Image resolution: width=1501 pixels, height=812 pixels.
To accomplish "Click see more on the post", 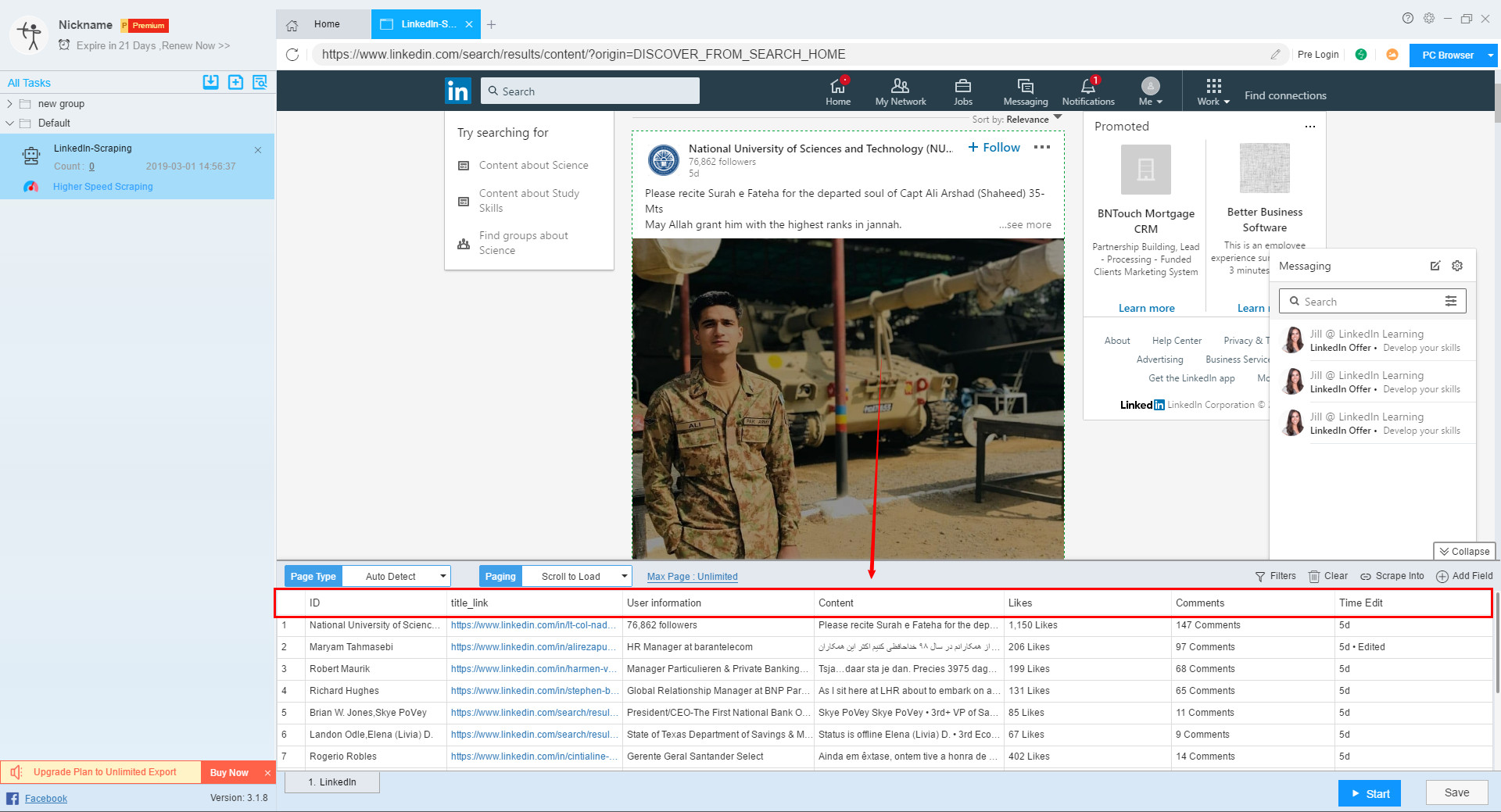I will click(x=1025, y=224).
